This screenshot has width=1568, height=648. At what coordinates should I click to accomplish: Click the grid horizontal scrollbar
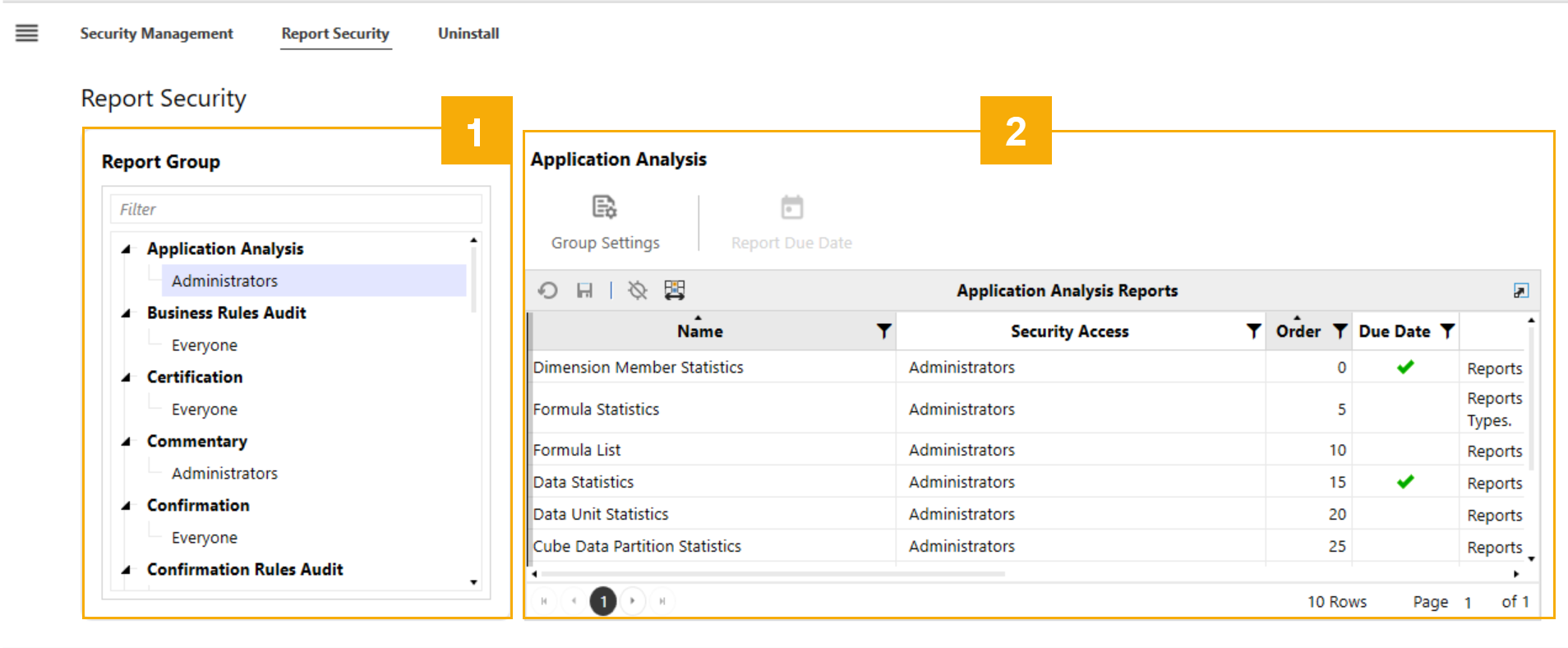(772, 574)
